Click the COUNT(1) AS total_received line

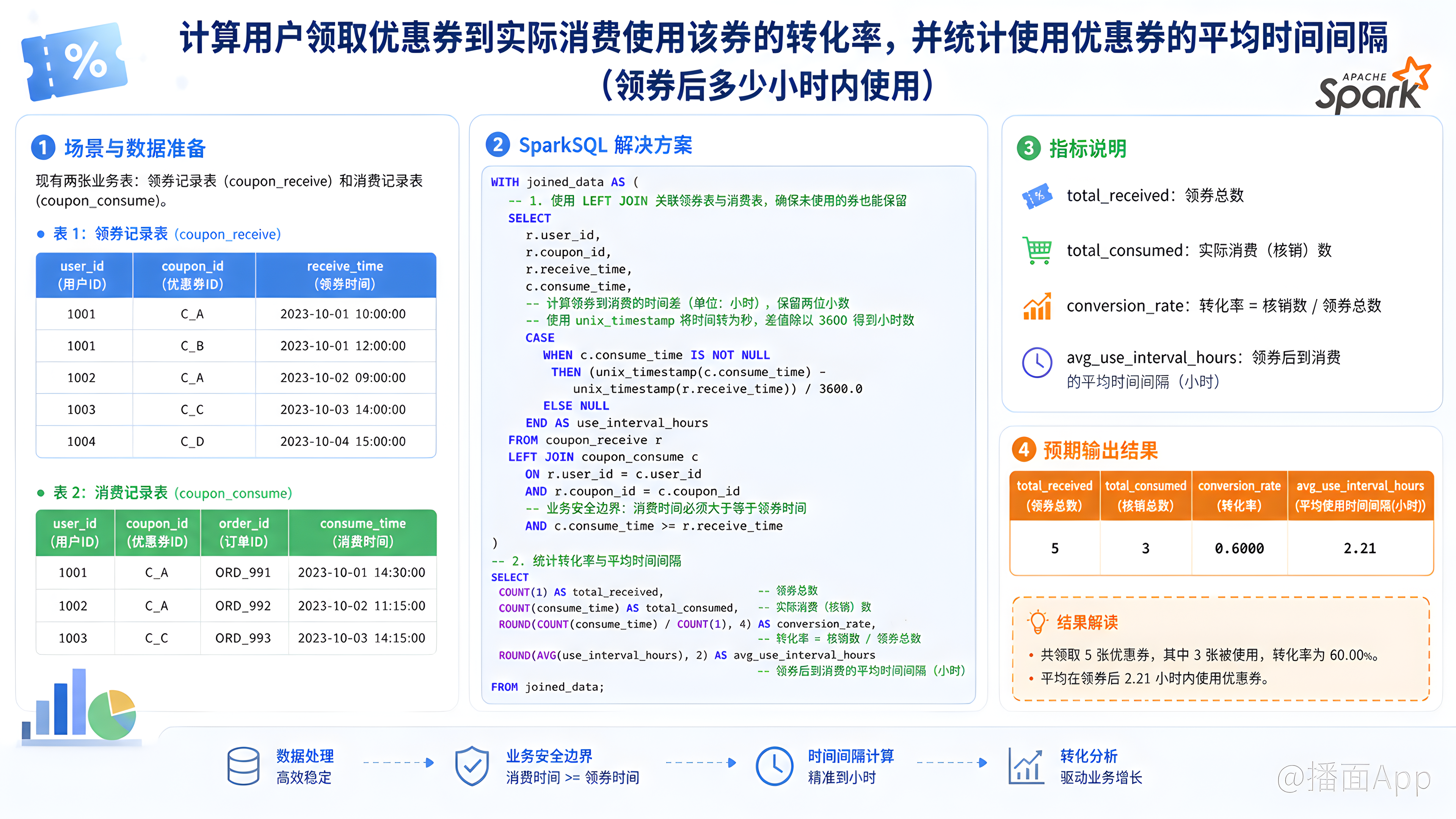point(581,592)
